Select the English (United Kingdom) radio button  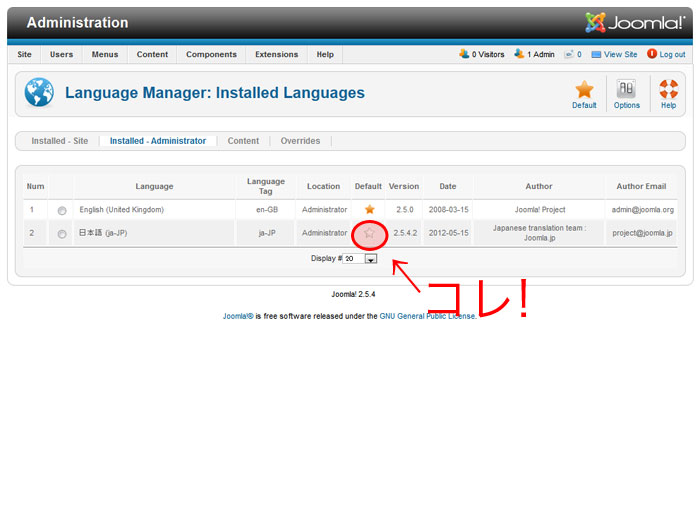pyautogui.click(x=62, y=211)
